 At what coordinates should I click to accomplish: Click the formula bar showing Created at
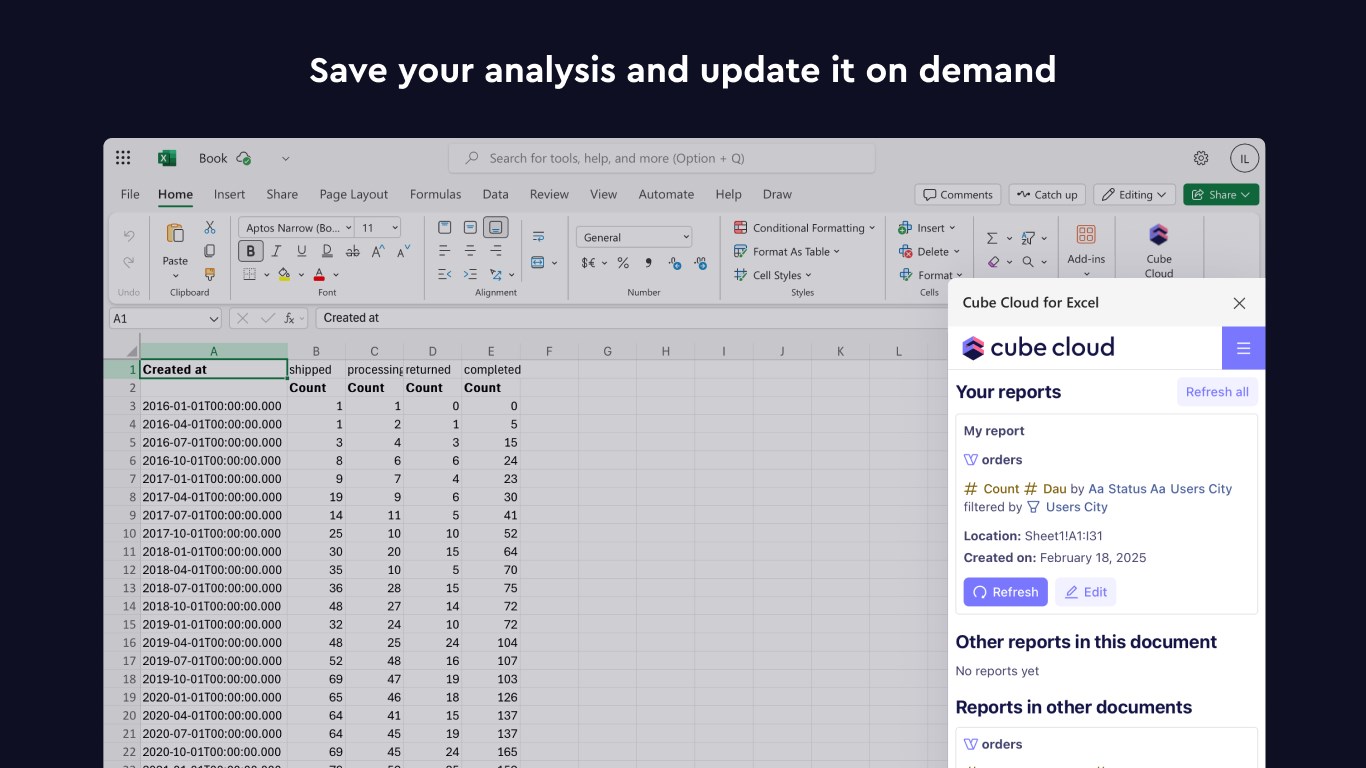pyautogui.click(x=630, y=318)
